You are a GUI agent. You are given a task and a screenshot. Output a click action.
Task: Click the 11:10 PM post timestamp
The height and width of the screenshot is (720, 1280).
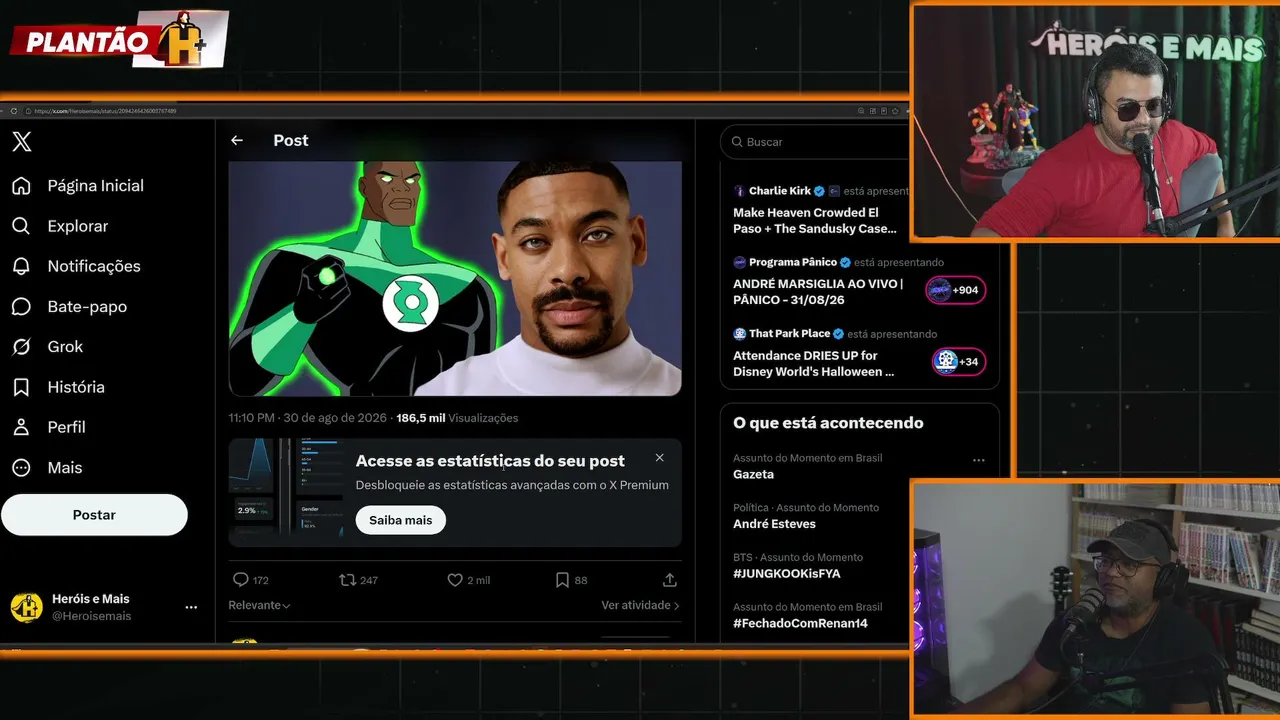[308, 418]
